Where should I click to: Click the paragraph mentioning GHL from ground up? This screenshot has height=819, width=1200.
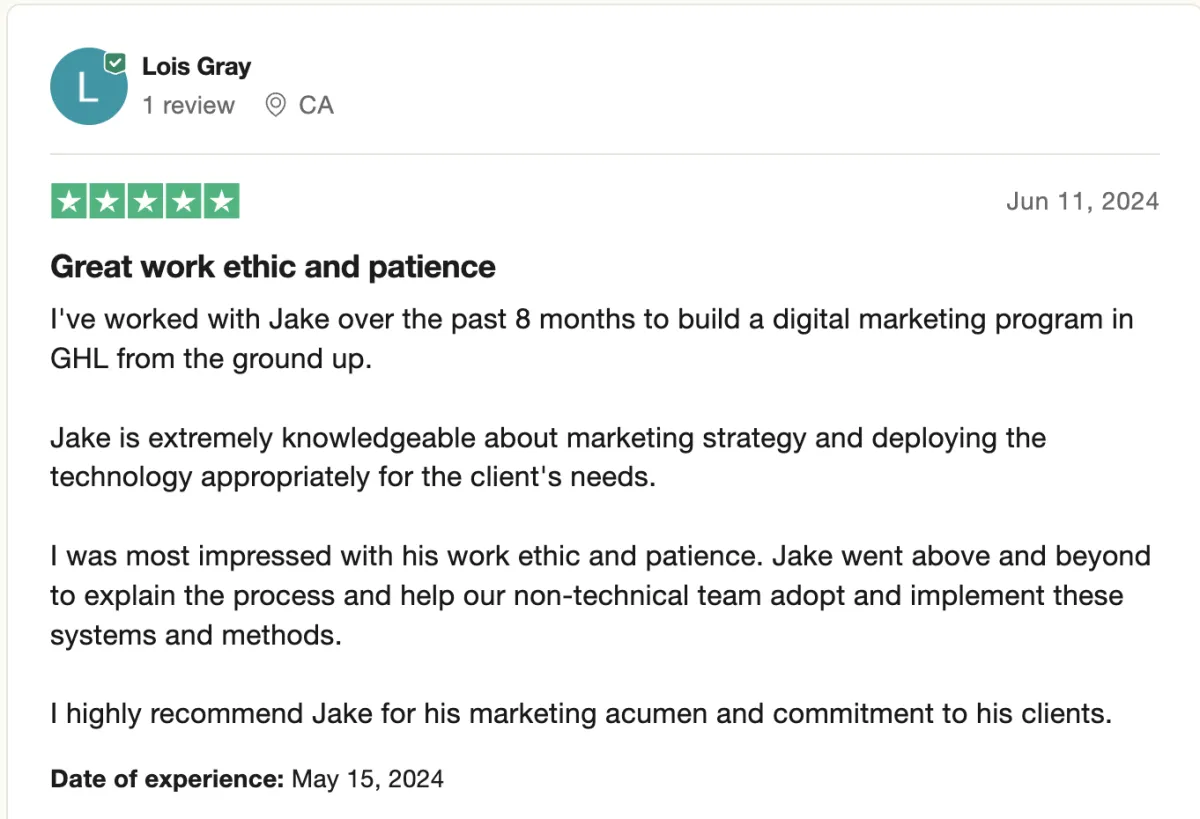click(592, 340)
